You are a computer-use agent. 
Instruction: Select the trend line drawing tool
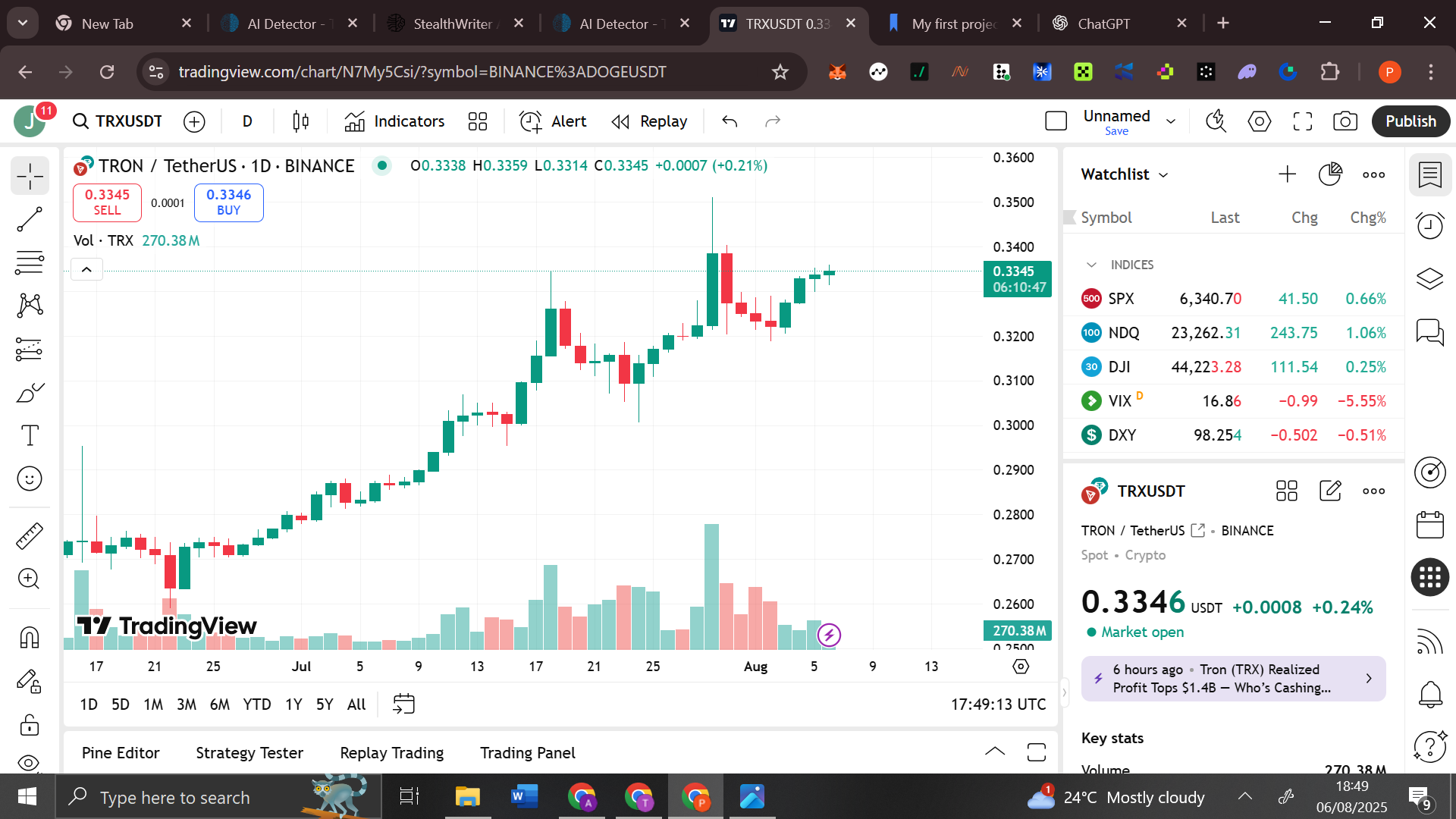[x=30, y=220]
